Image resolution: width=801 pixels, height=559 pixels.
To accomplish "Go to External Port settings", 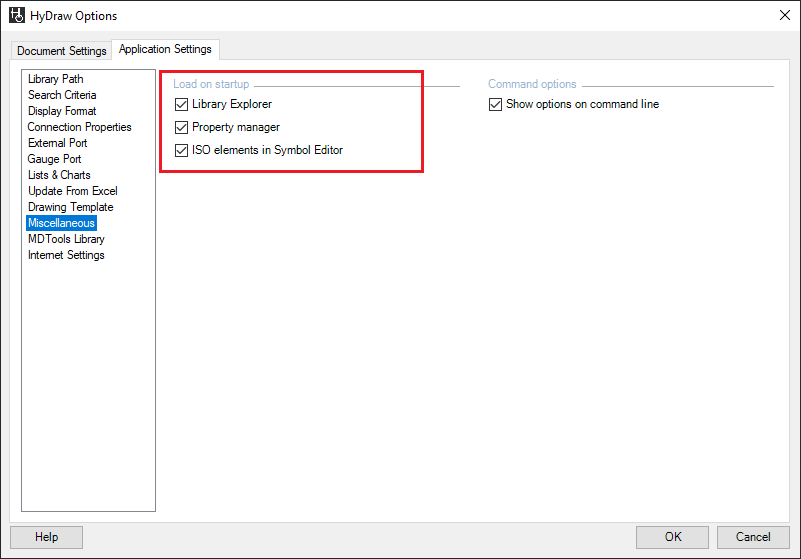I will [x=58, y=143].
